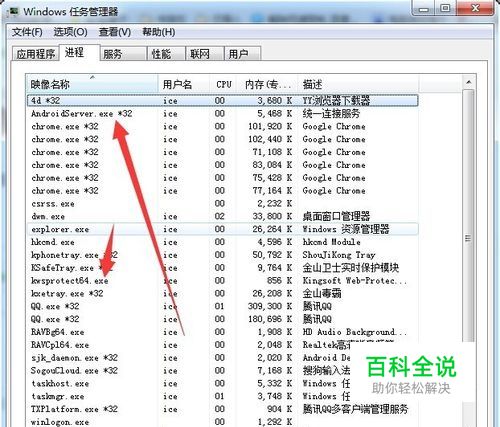Select the taskmgr.exe process
This screenshot has height=427, width=500.
[x=223, y=396]
